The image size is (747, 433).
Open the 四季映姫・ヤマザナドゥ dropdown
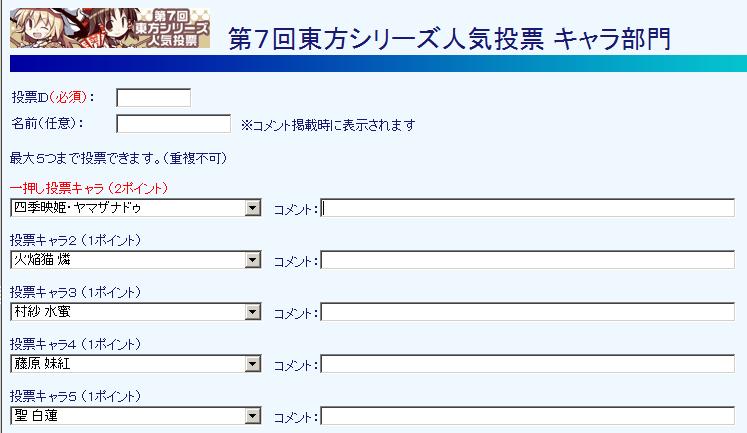135,208
